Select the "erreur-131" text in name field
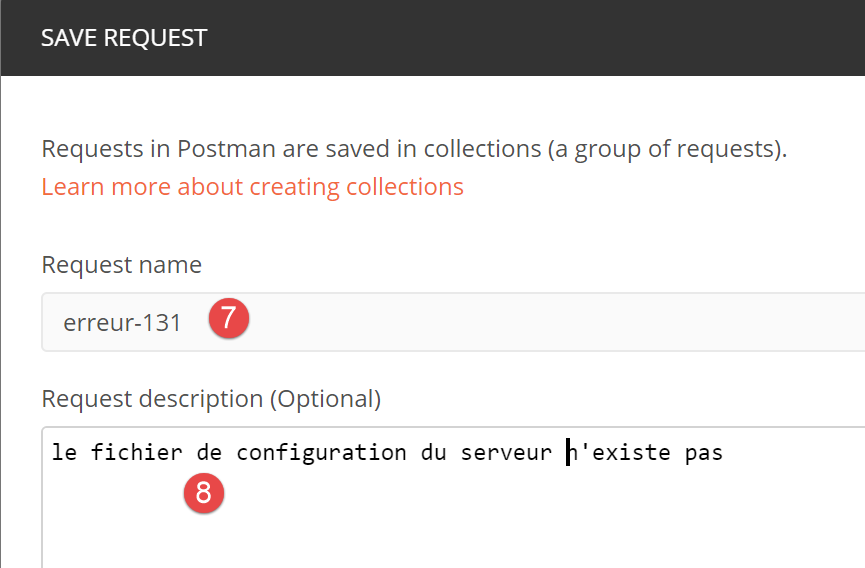 click(122, 323)
